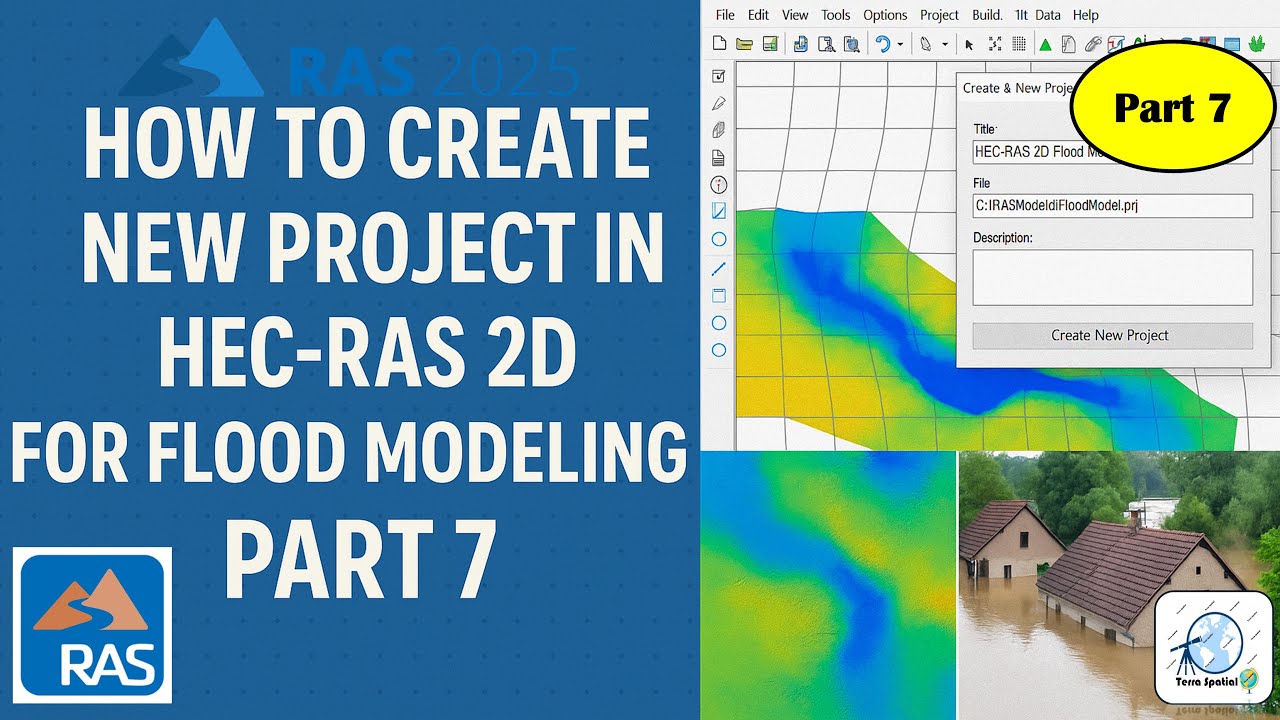Click the blue diagonal-square icon in the left sidebar

[x=718, y=211]
